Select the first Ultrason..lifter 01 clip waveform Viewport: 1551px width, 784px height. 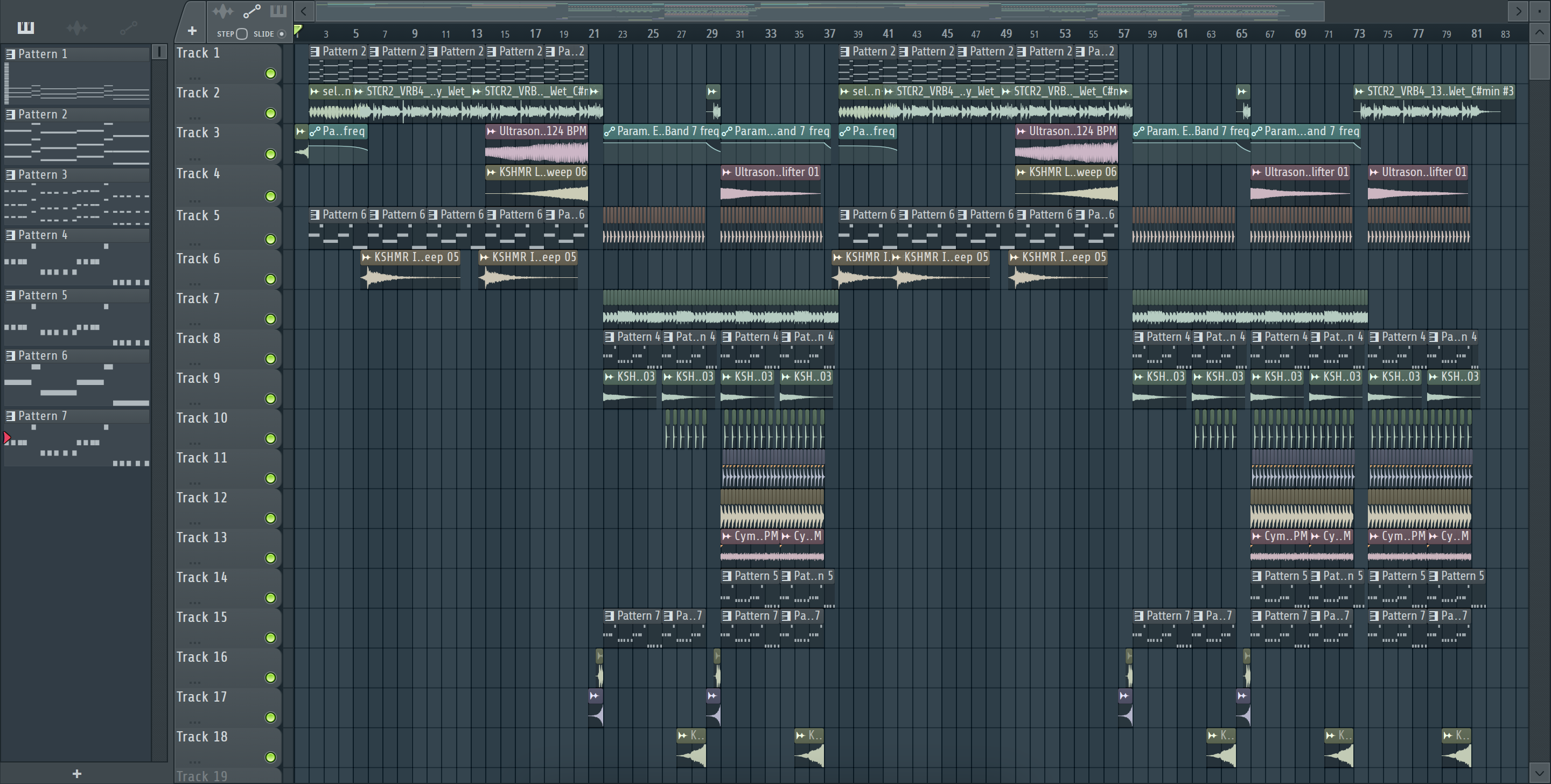point(770,193)
